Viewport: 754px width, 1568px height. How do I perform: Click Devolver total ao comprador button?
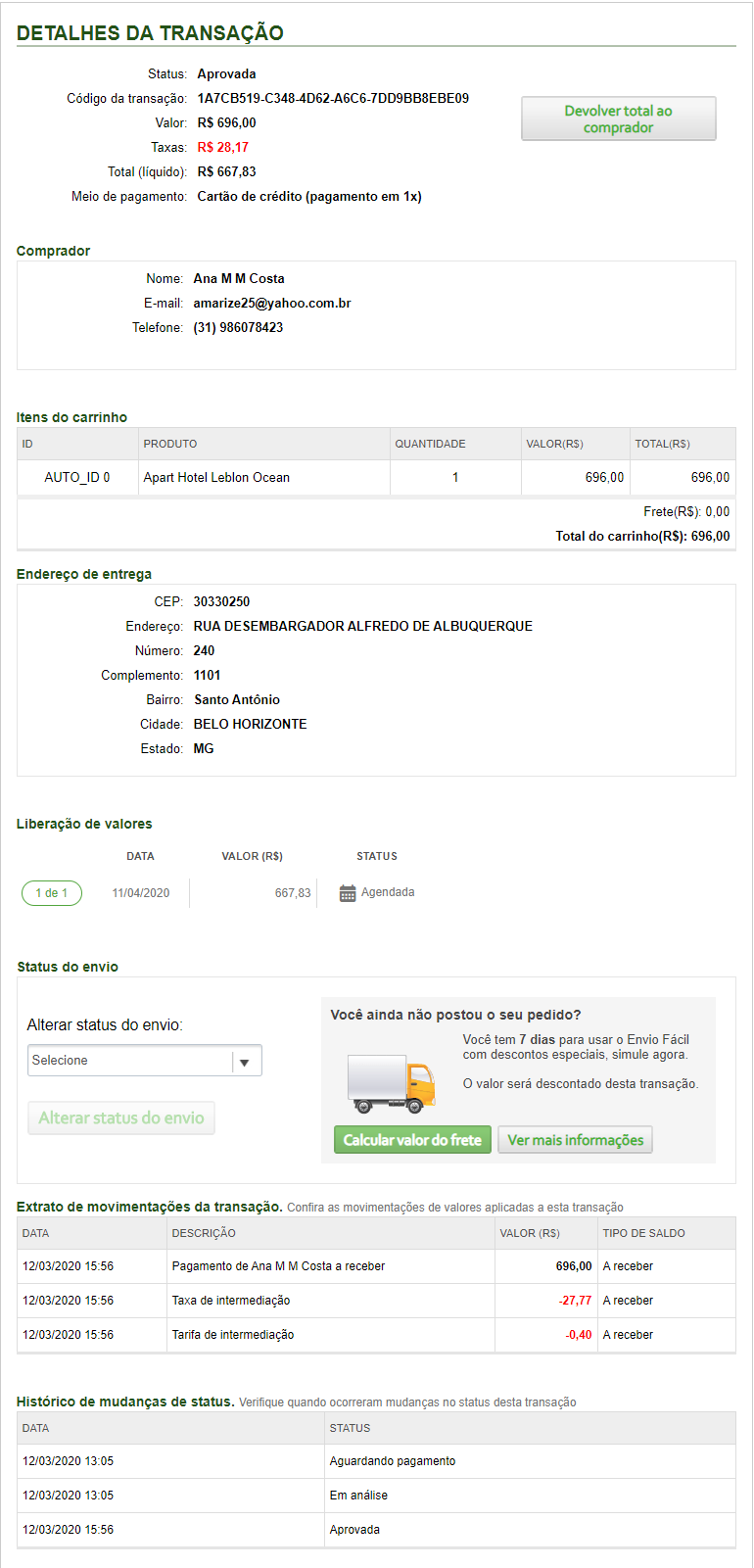tap(618, 119)
